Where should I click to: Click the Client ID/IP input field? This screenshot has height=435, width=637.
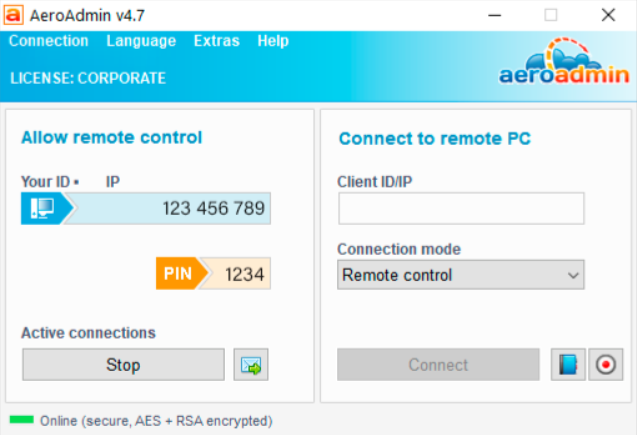click(461, 209)
